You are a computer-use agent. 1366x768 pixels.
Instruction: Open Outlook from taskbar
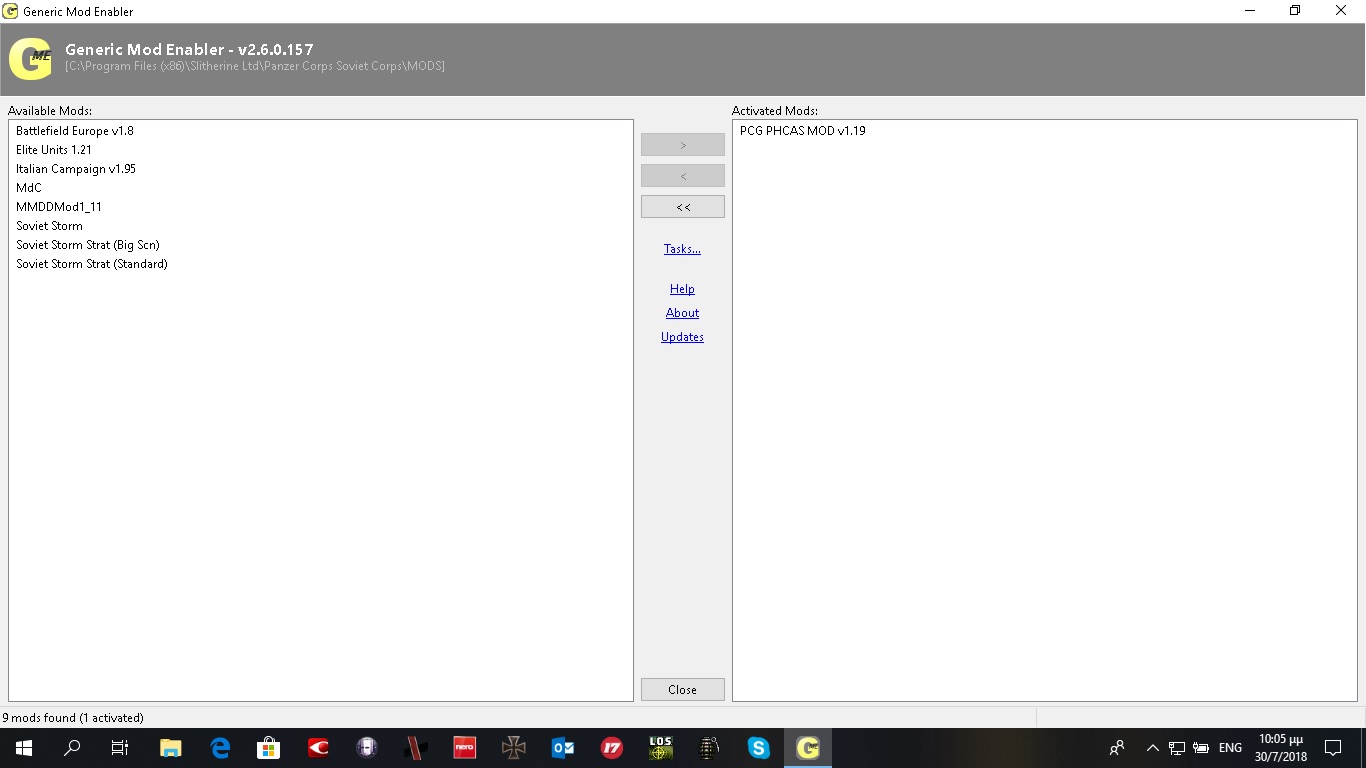[x=563, y=748]
